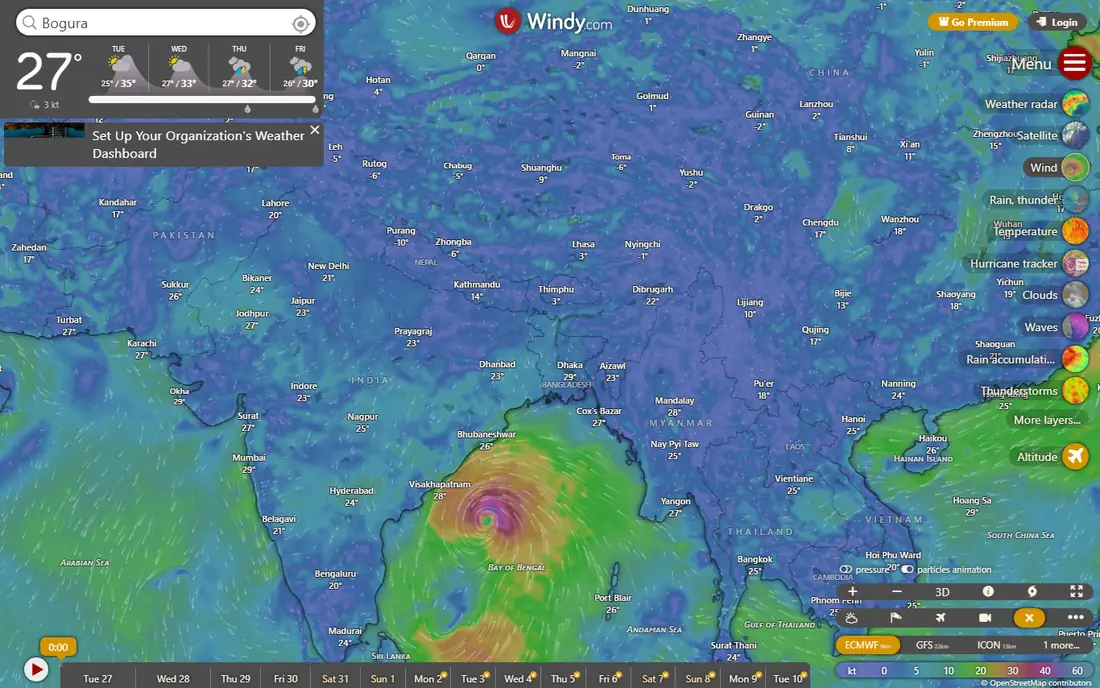1100x688 pixels.
Task: Click the Go Premium button
Action: click(973, 22)
